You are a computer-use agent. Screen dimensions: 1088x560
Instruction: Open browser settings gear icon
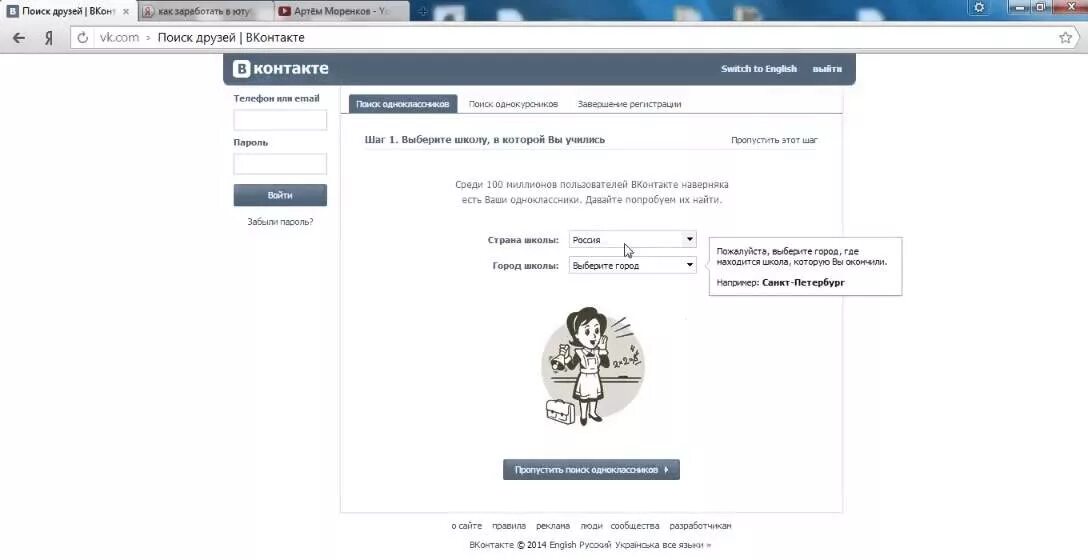[x=979, y=8]
